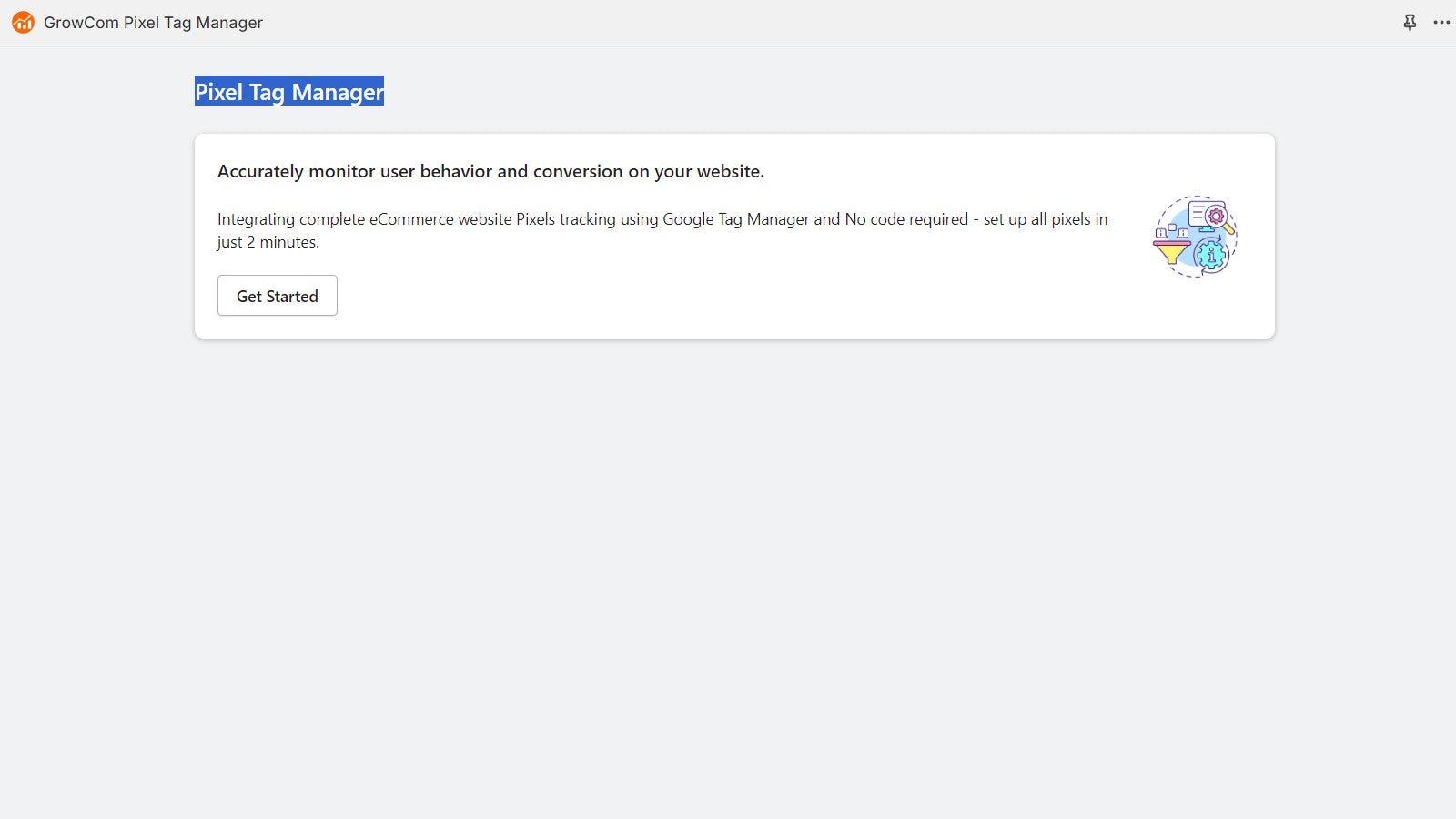
Task: Reveal additional actions from the dots menu
Action: click(1441, 23)
